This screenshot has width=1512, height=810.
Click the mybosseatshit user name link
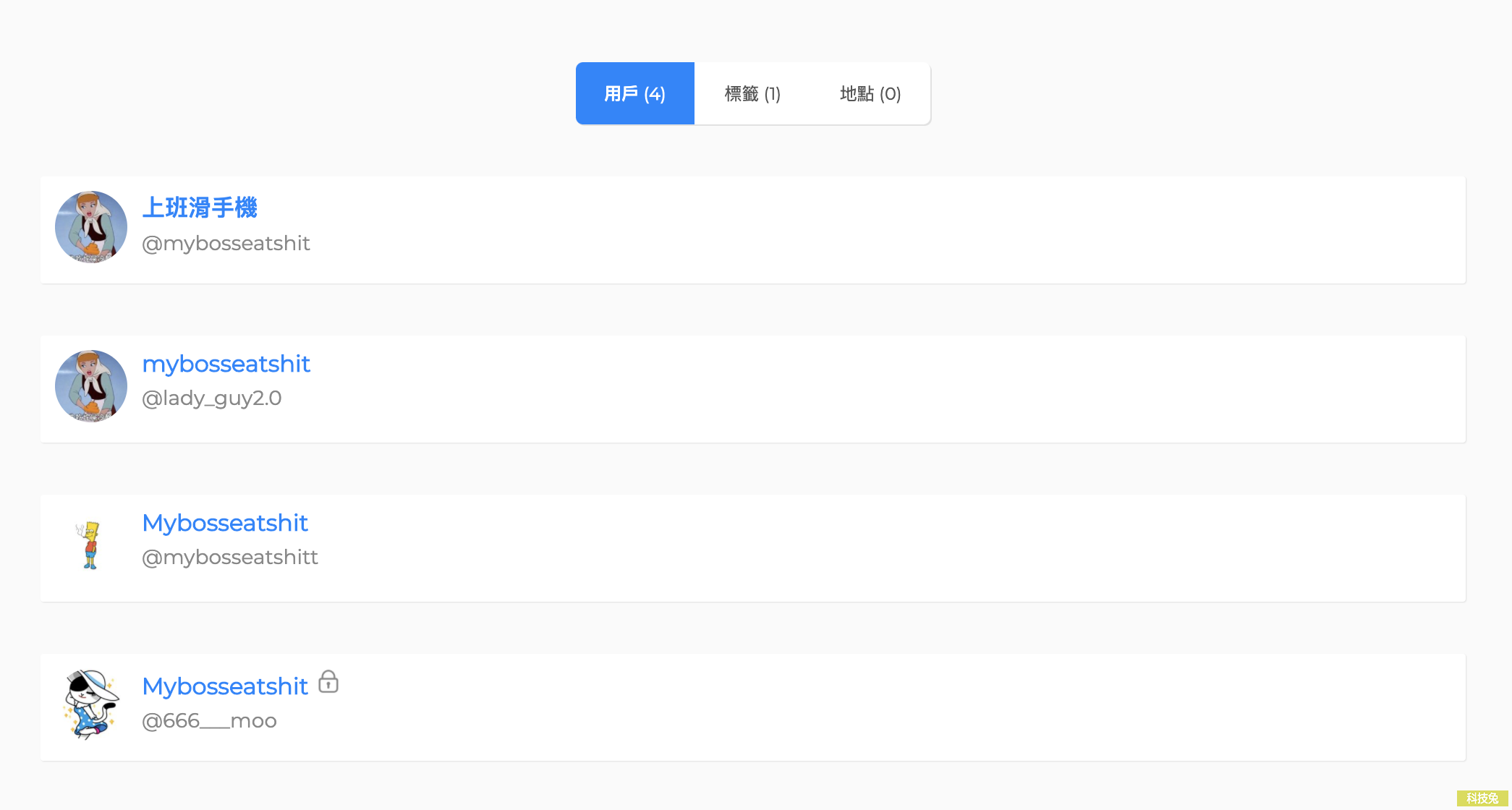pyautogui.click(x=226, y=364)
